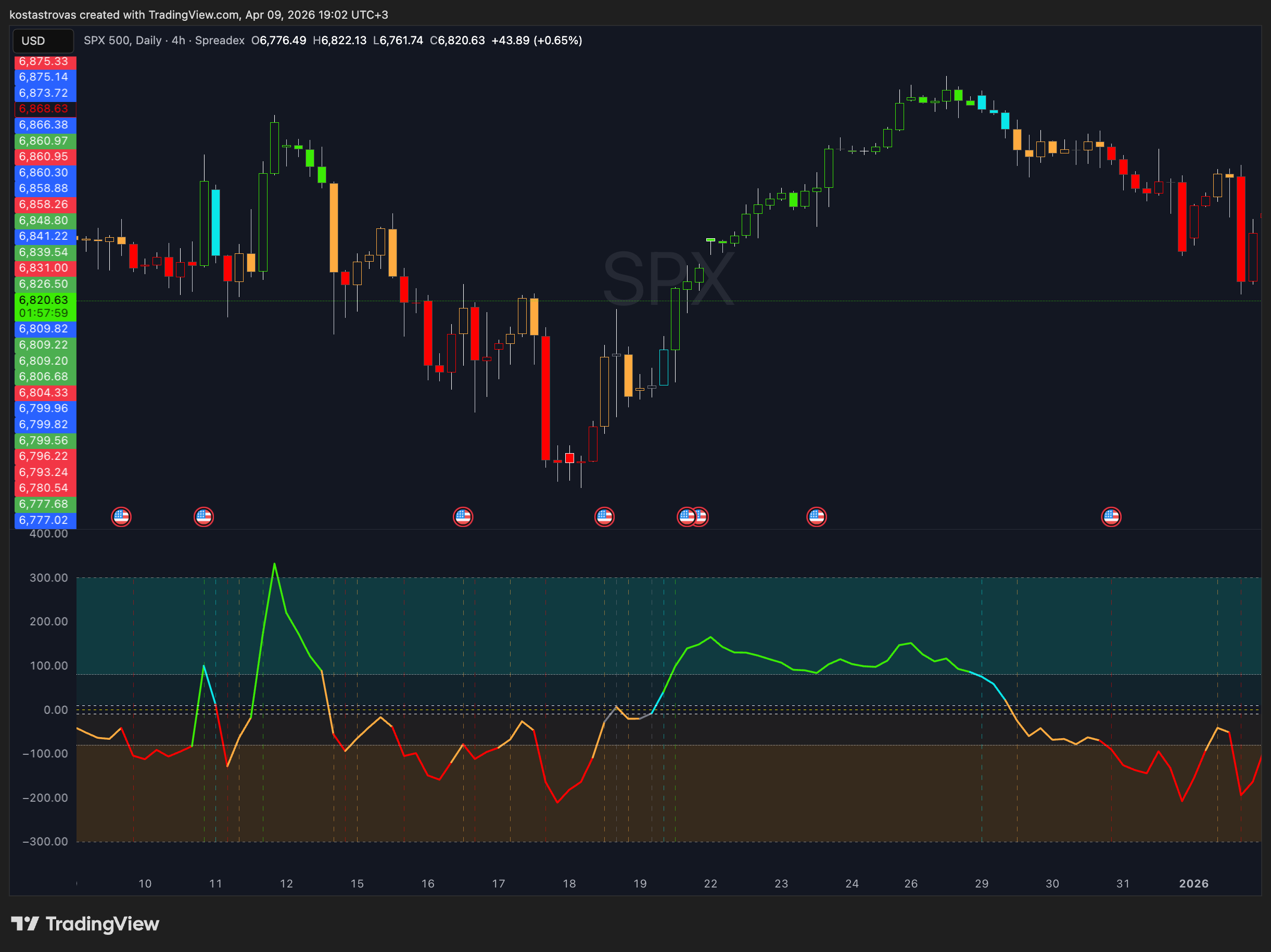Select the red price label 6,875.33
Image resolution: width=1271 pixels, height=952 pixels.
click(45, 61)
